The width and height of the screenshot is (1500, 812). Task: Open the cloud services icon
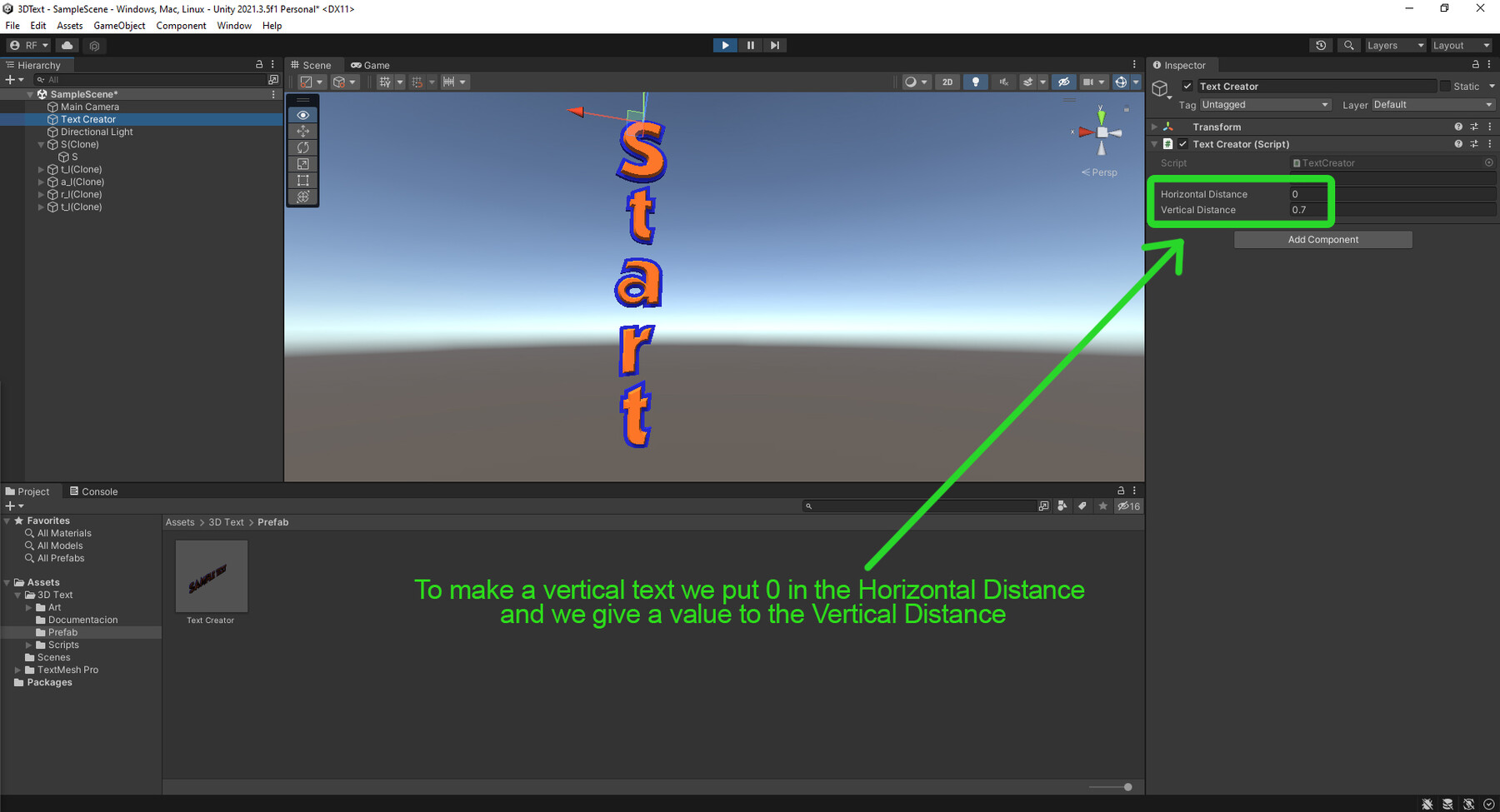(x=67, y=45)
